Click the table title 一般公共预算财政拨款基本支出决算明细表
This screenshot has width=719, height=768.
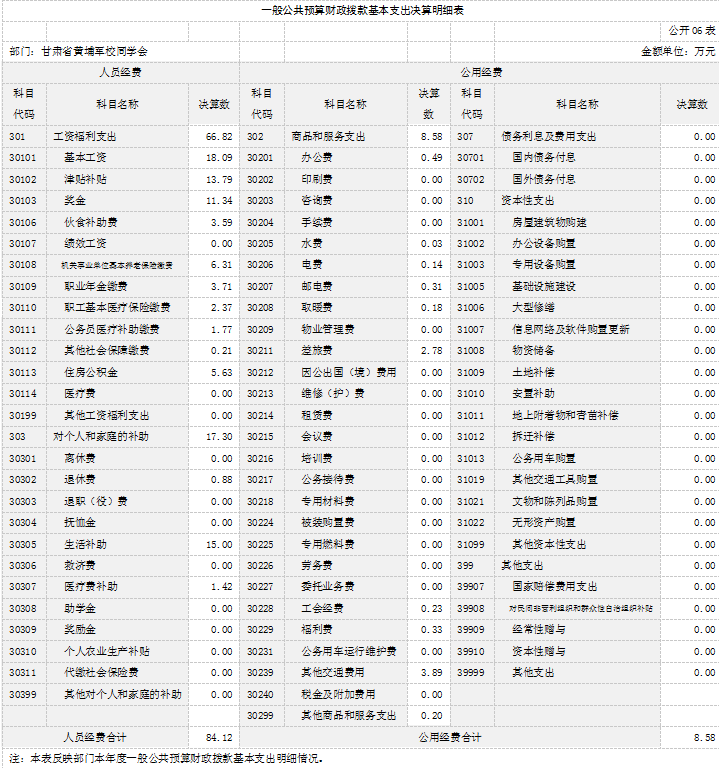coord(362,10)
